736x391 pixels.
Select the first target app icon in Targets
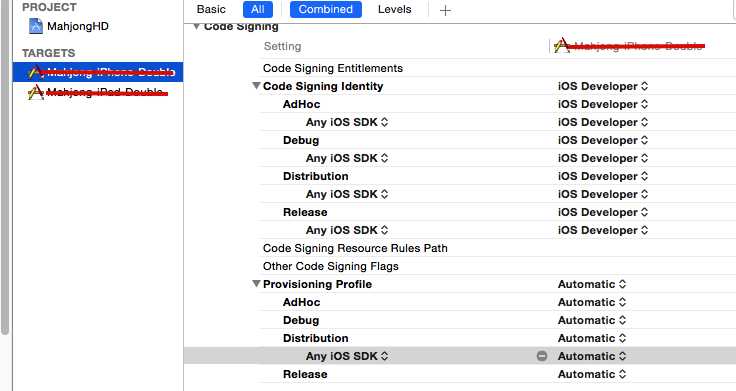pos(35,72)
